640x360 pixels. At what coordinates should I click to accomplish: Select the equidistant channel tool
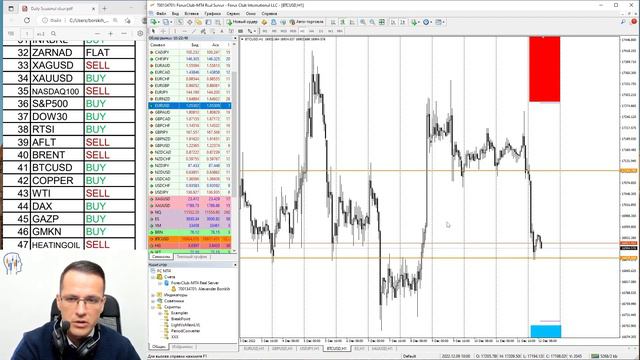[203, 31]
